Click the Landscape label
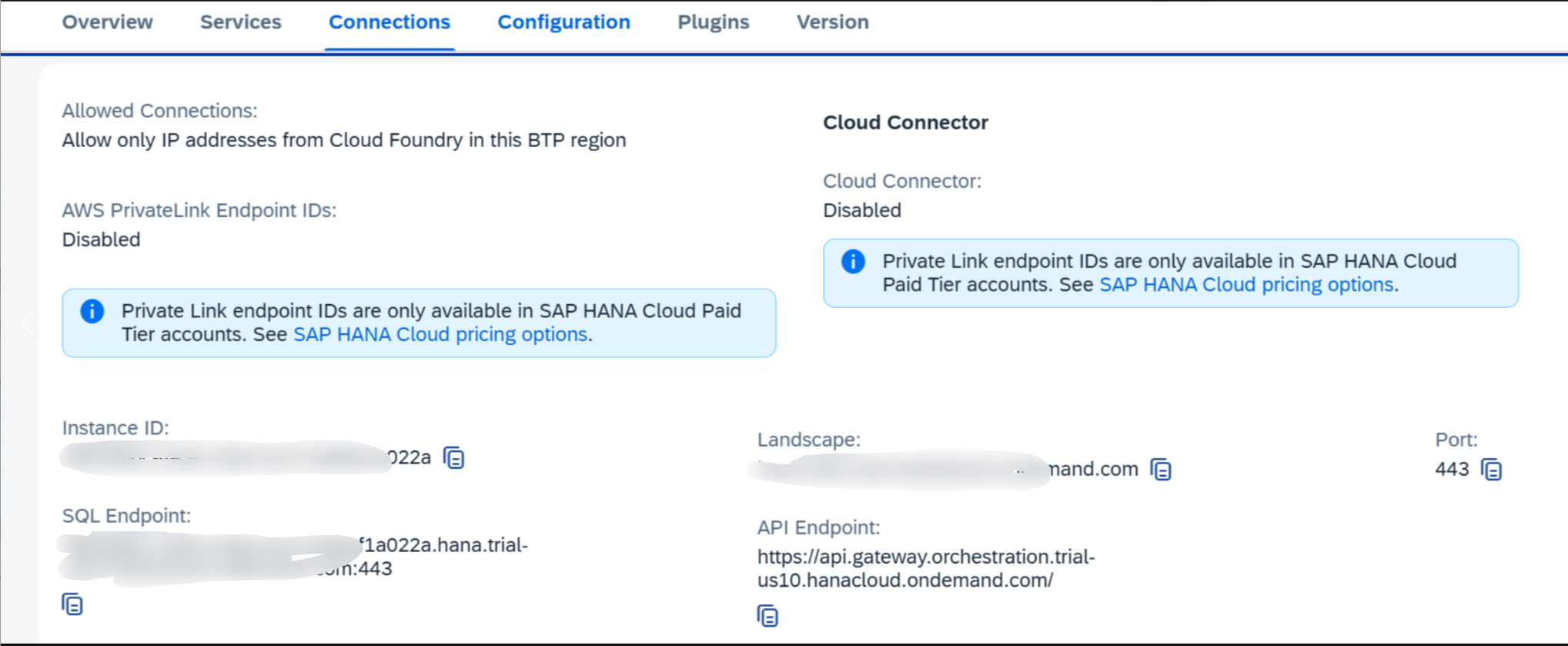1568x646 pixels. [x=808, y=440]
